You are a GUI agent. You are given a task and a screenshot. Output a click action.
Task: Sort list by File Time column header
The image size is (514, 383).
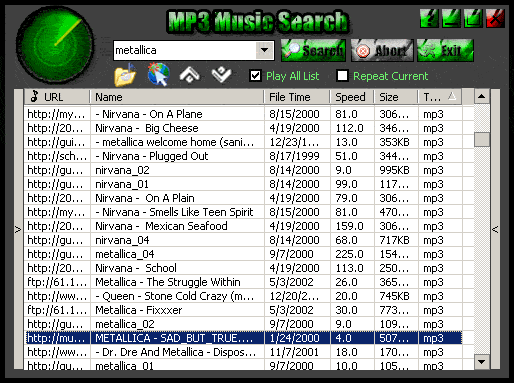(297, 97)
